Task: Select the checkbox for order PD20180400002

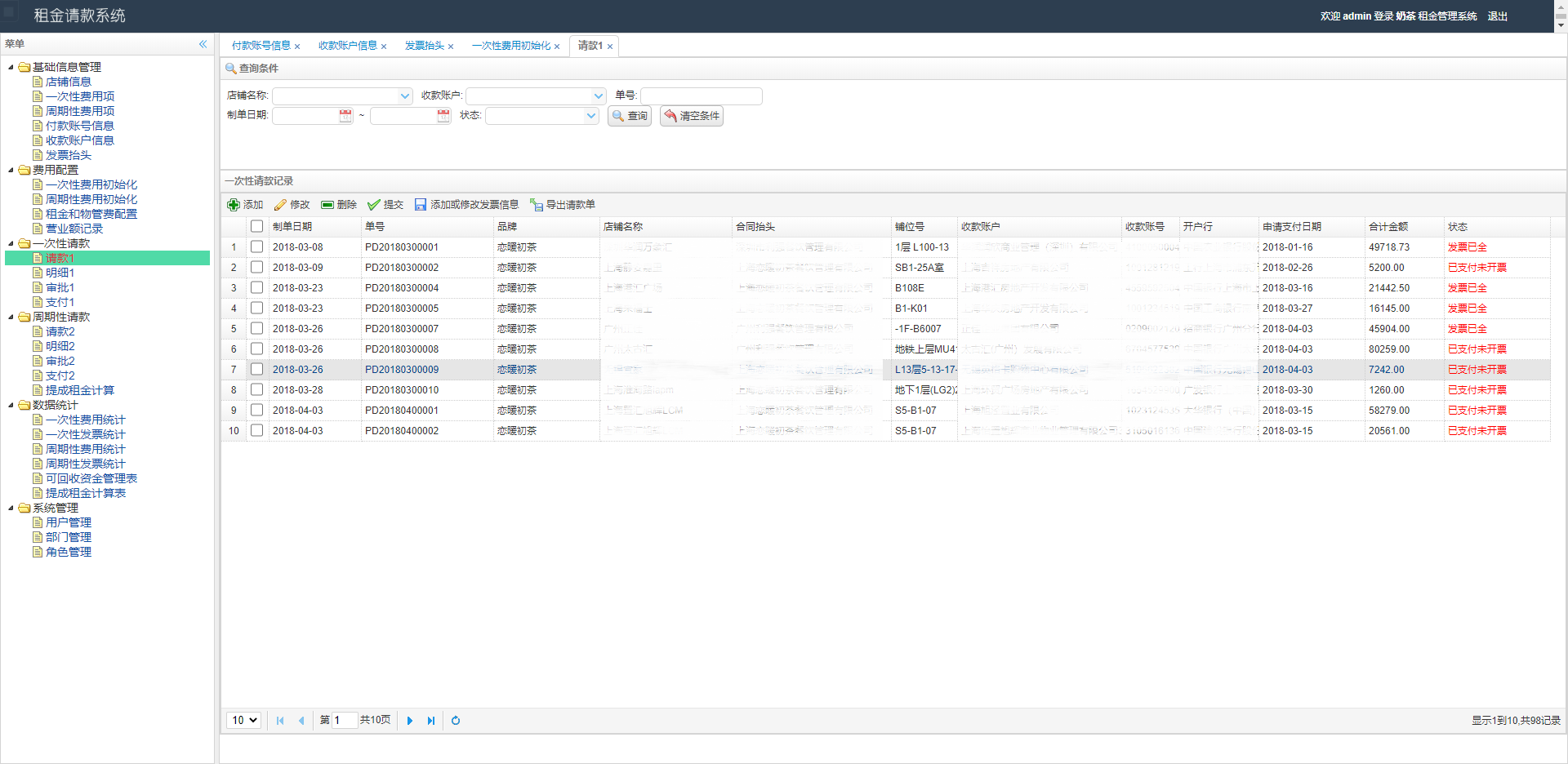Action: point(256,430)
